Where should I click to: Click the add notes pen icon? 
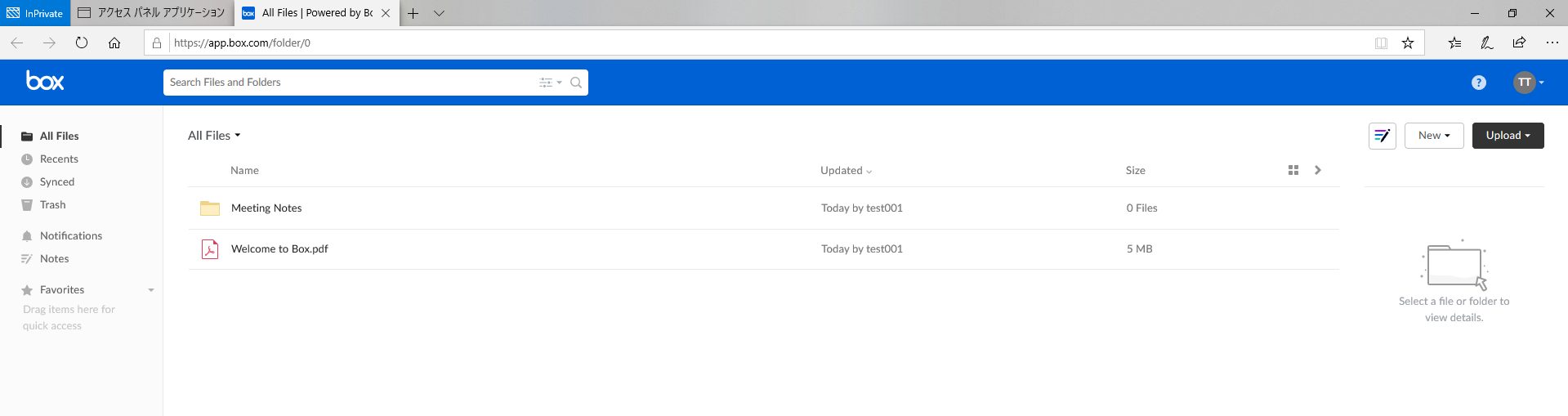pyautogui.click(x=1487, y=43)
